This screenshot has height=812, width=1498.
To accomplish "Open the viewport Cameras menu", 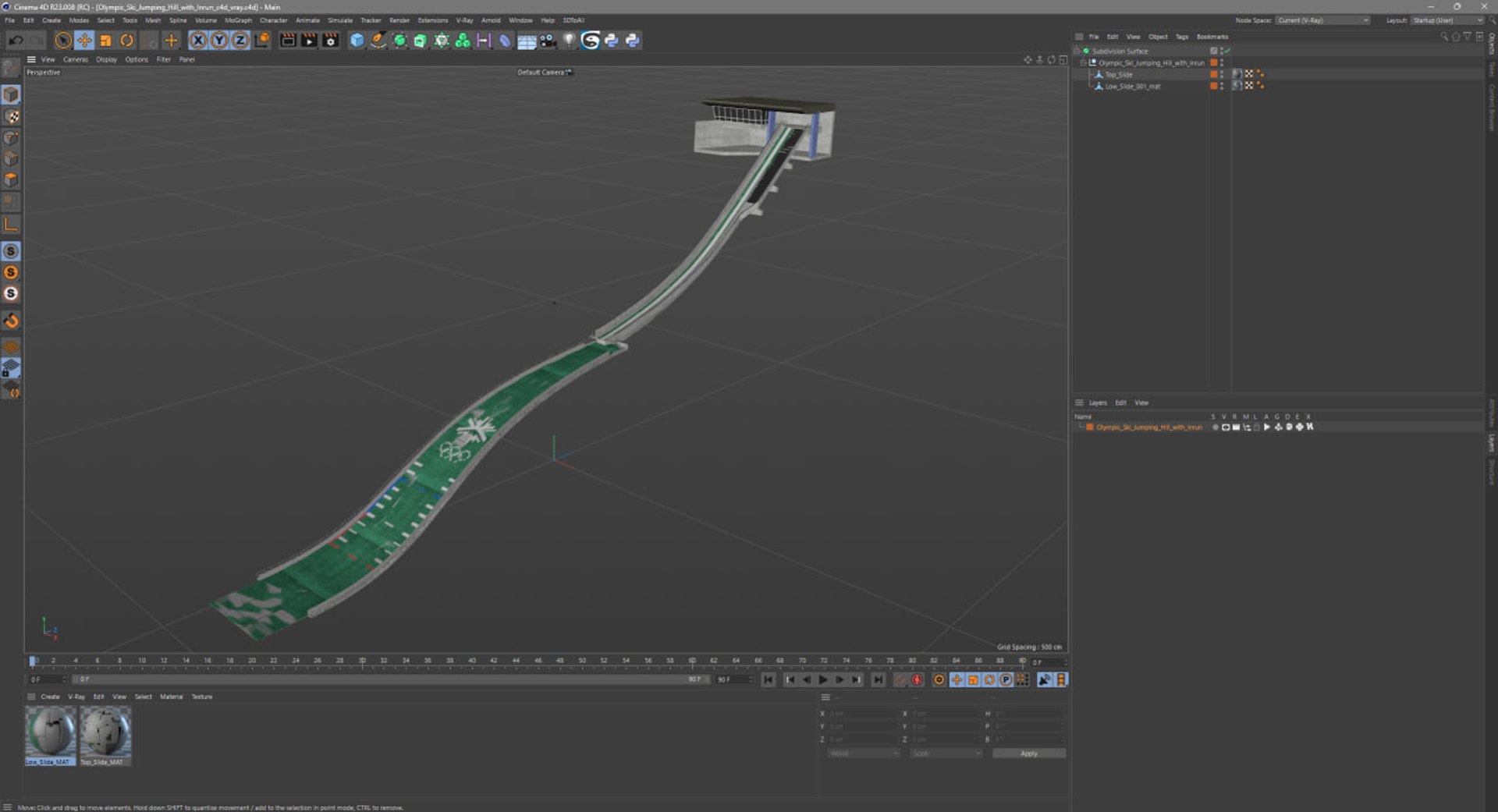I will [x=75, y=59].
